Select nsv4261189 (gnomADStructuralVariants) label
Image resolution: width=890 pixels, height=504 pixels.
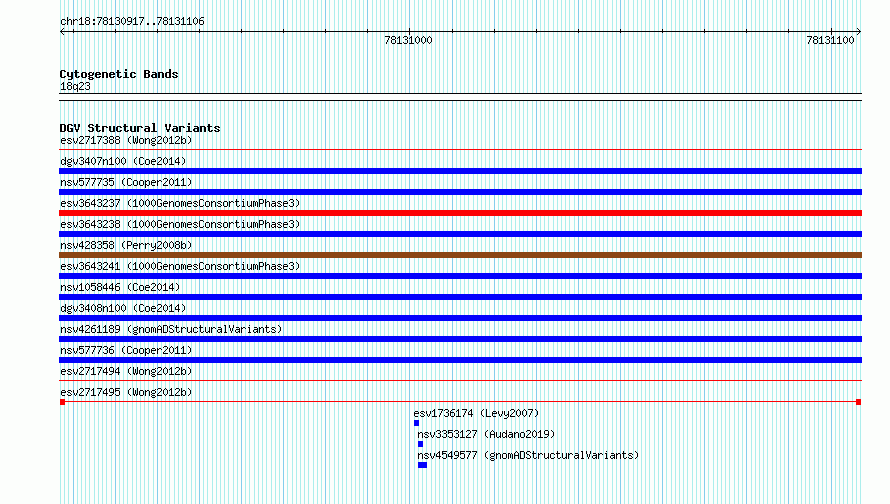click(171, 329)
